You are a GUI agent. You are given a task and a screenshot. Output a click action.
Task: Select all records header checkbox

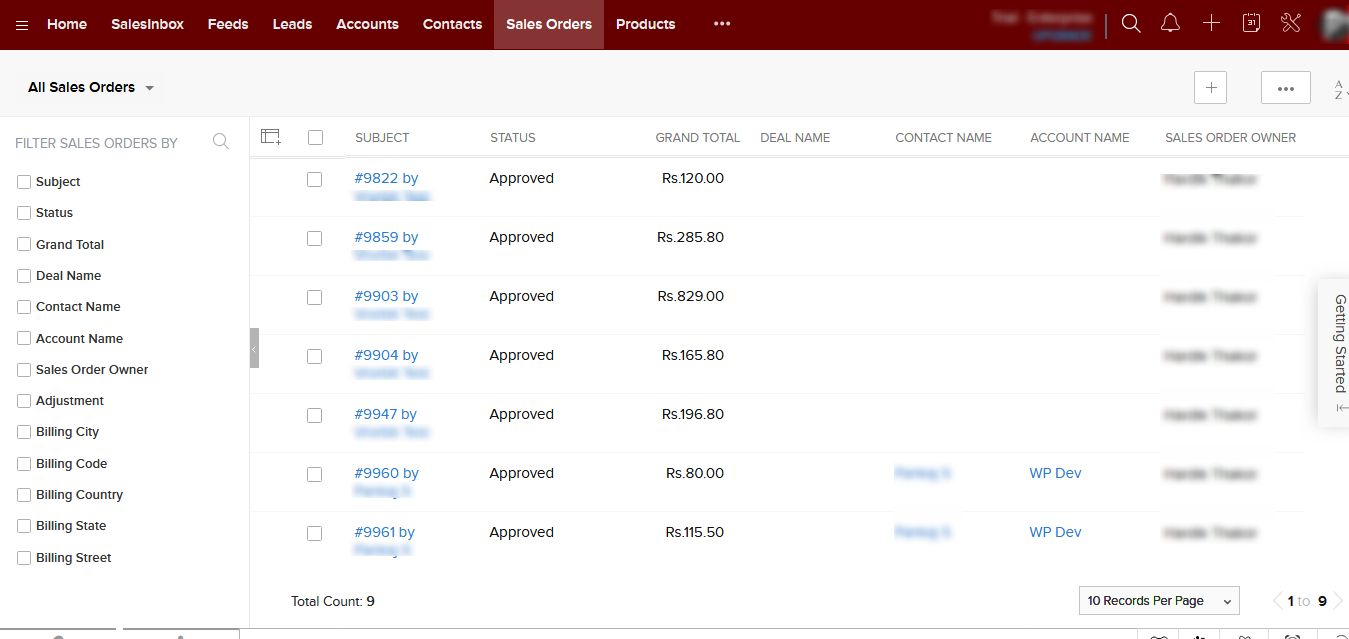(x=315, y=137)
